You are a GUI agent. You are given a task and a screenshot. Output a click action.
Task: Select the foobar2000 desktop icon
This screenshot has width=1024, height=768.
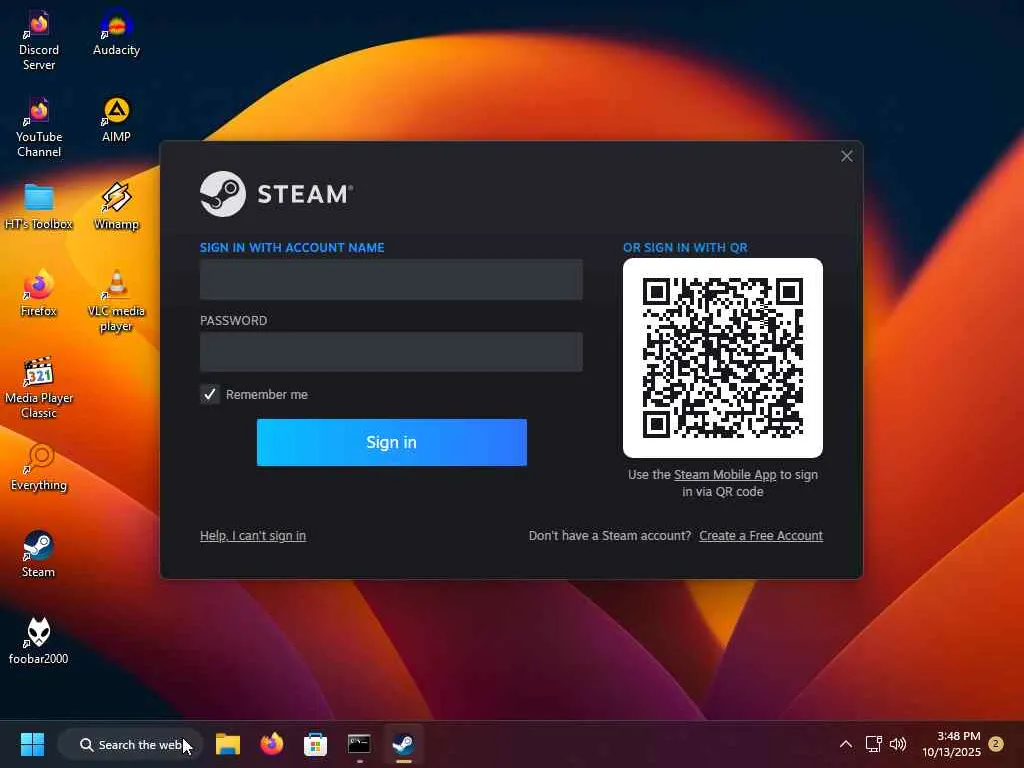tap(39, 641)
